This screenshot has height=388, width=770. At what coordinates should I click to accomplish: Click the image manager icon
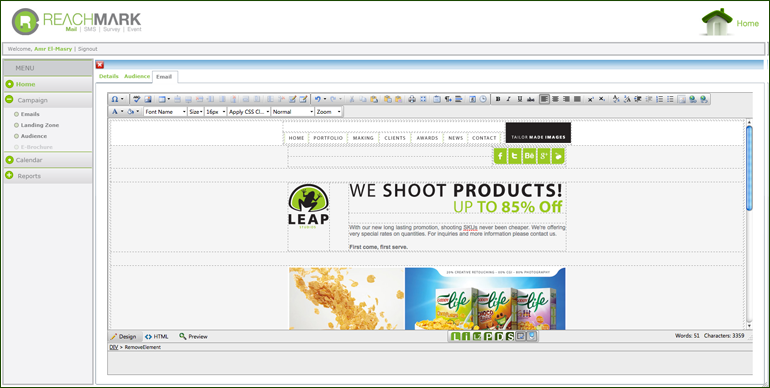pyautogui.click(x=148, y=99)
